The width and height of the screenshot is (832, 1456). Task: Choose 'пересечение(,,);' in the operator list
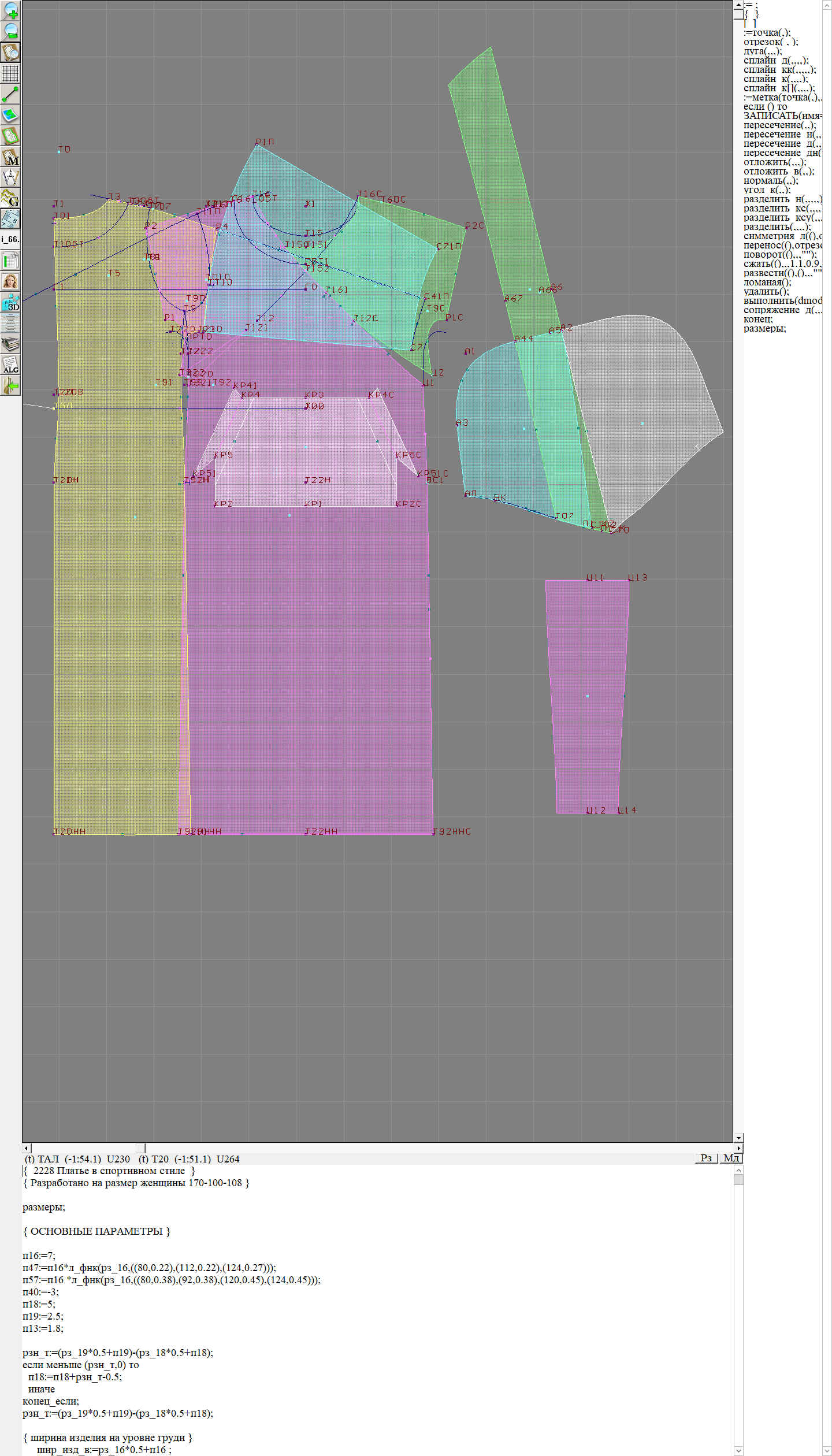coord(779,125)
